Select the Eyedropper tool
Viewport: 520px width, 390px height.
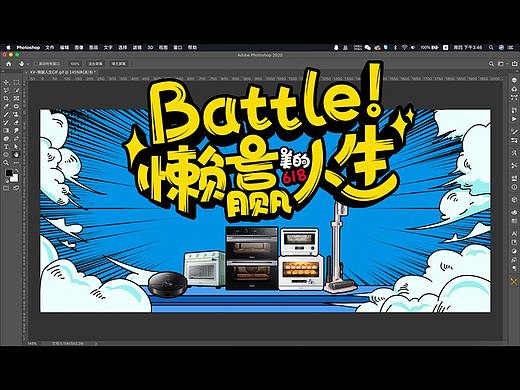pos(6,106)
